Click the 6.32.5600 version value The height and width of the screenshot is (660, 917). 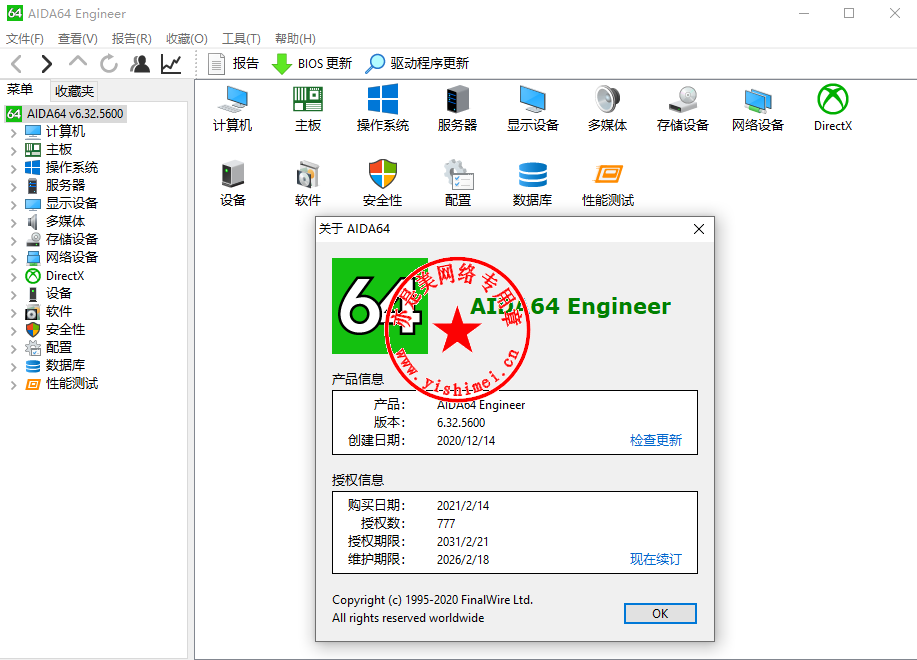pos(461,423)
